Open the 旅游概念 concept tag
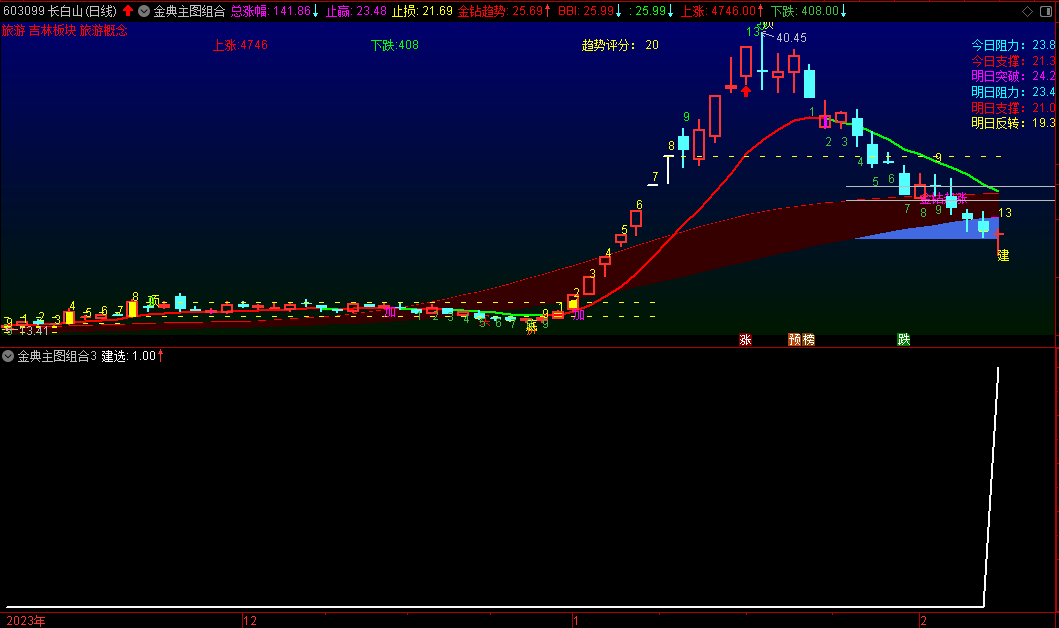Image resolution: width=1059 pixels, height=628 pixels. pyautogui.click(x=103, y=30)
